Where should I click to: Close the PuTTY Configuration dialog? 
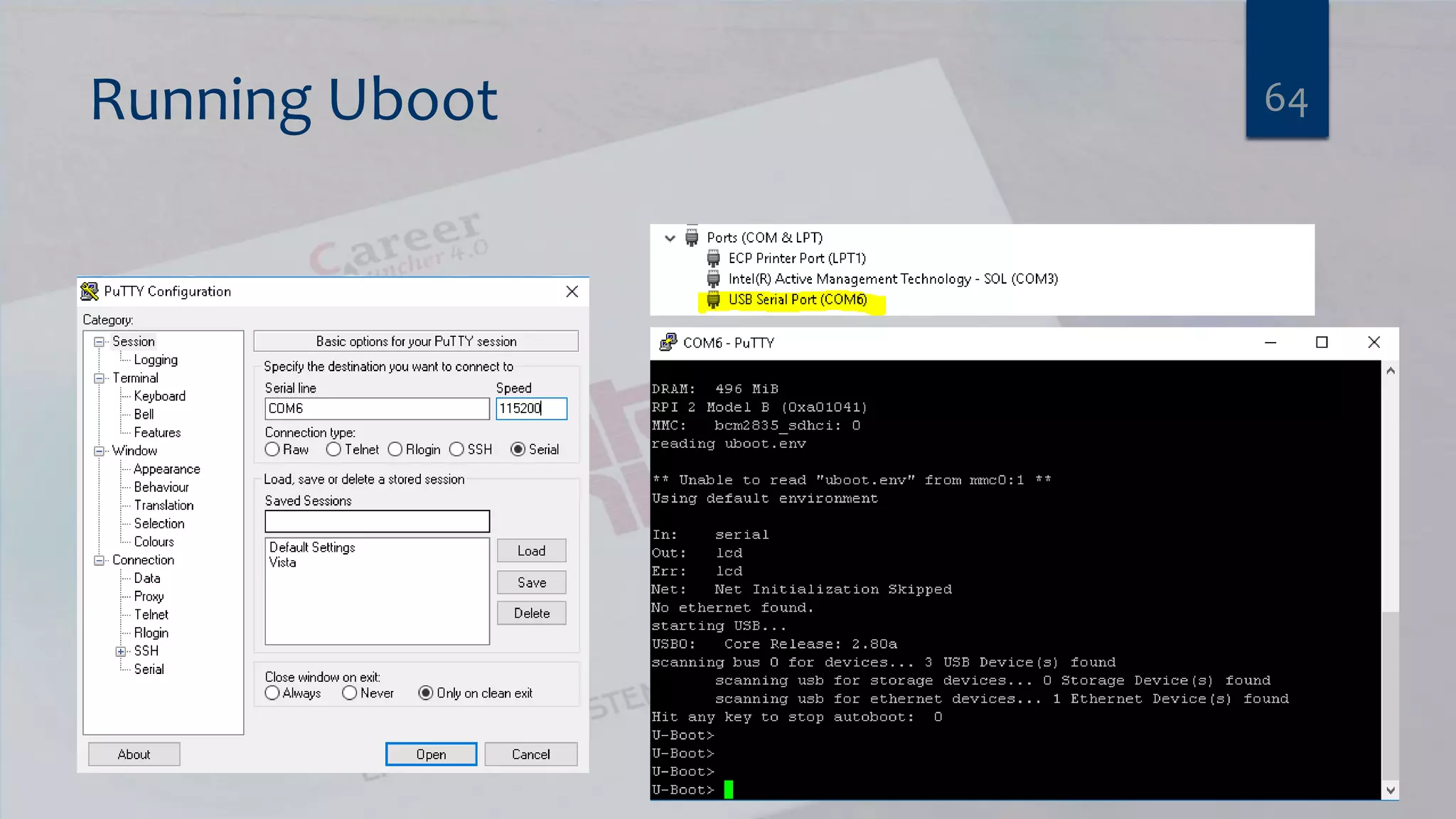(x=572, y=291)
